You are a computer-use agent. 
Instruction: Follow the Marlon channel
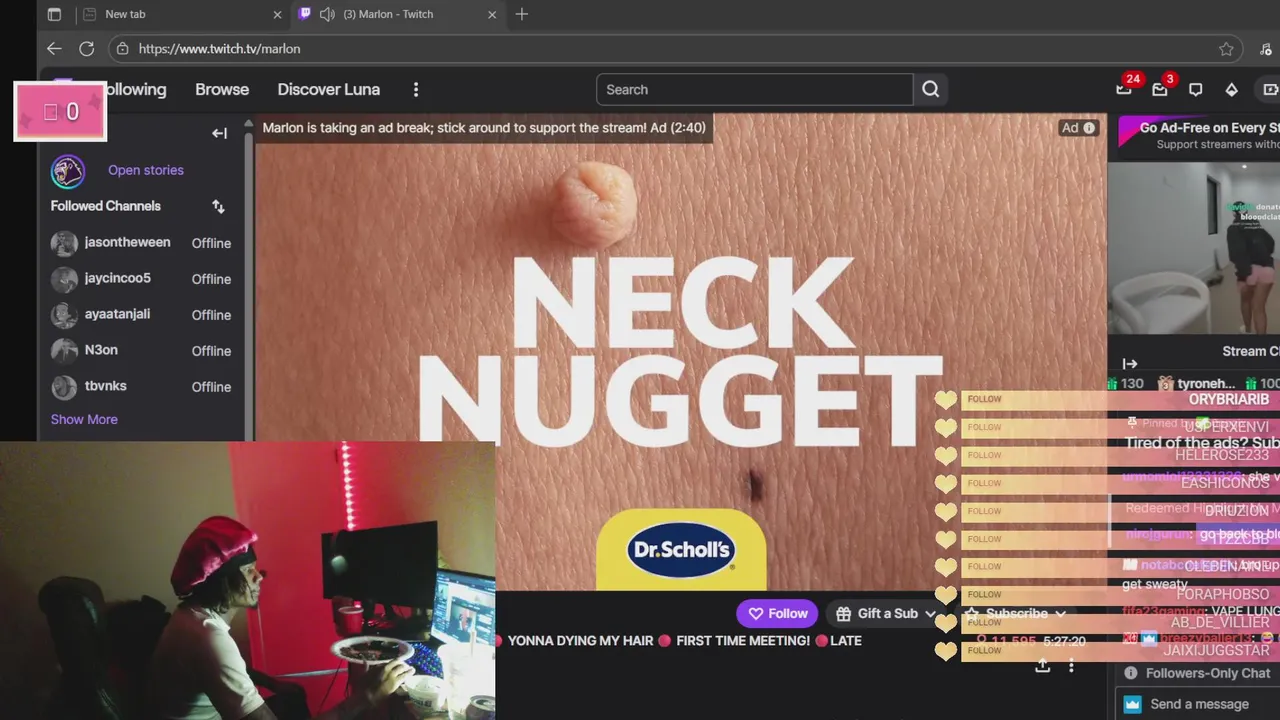point(777,614)
